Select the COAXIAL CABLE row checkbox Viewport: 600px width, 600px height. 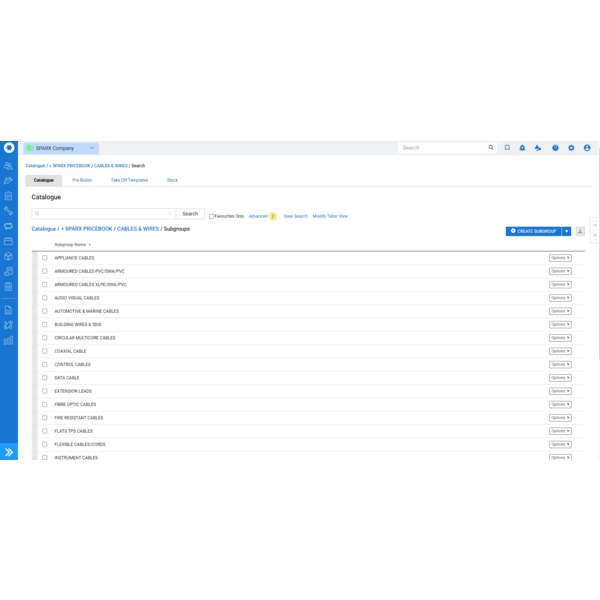(44, 351)
